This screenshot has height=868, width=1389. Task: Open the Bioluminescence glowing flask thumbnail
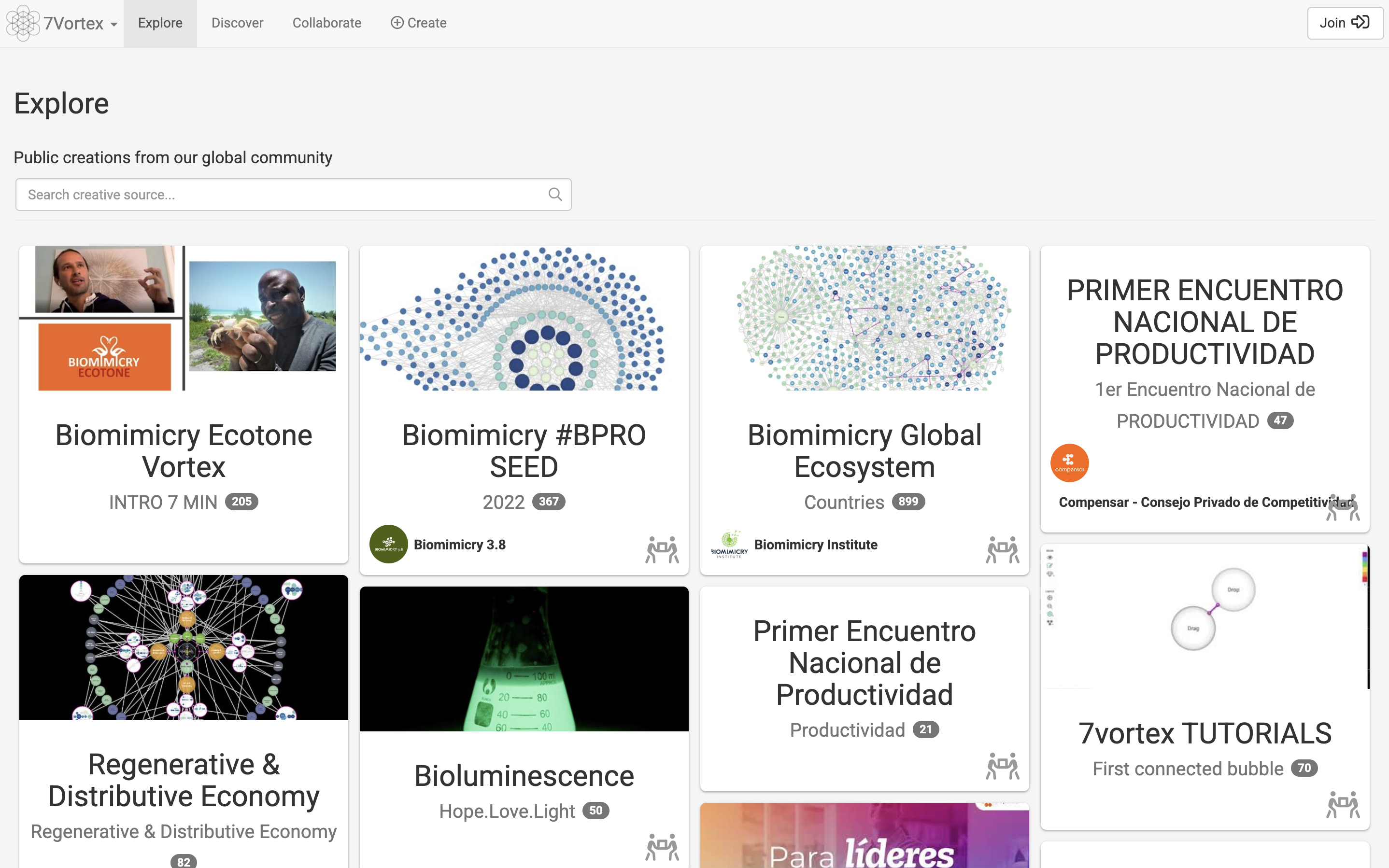point(524,658)
